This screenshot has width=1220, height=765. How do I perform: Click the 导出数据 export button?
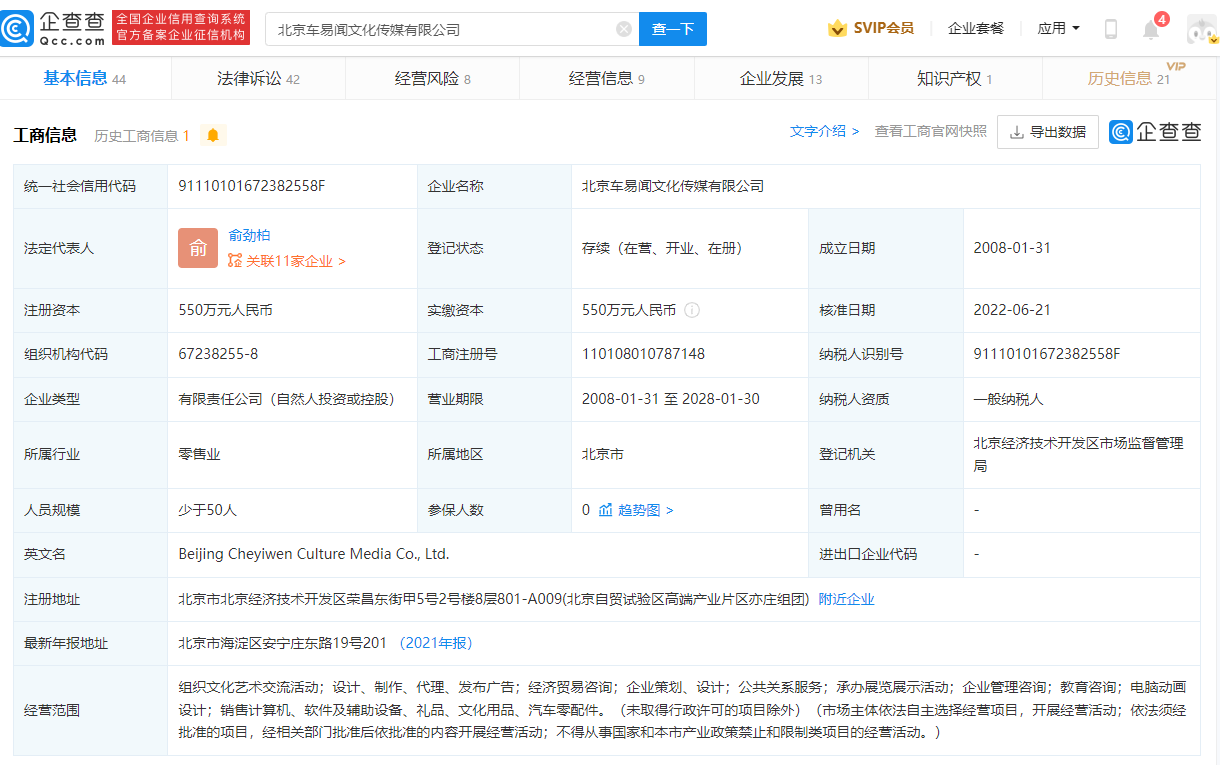(1047, 132)
